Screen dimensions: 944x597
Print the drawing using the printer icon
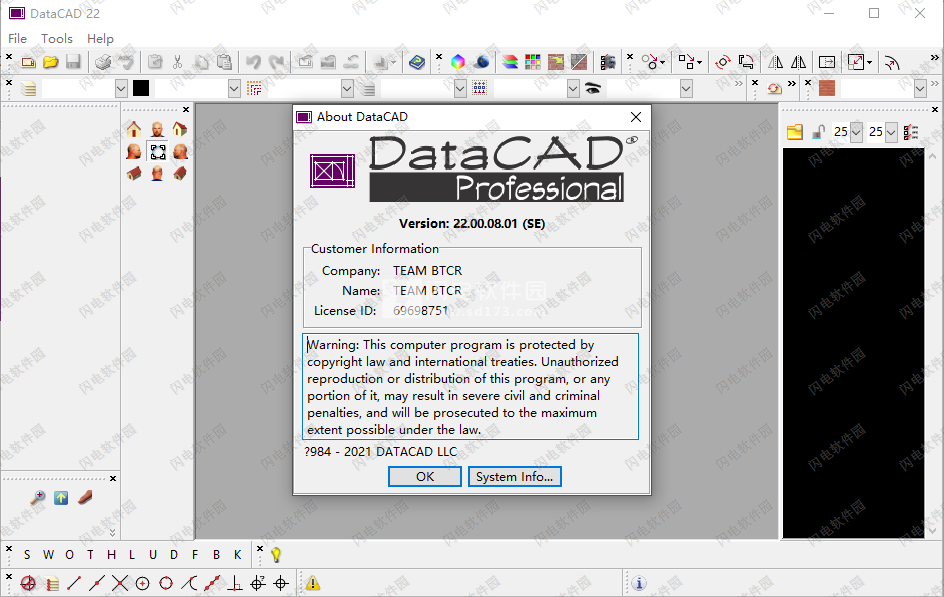click(x=103, y=62)
